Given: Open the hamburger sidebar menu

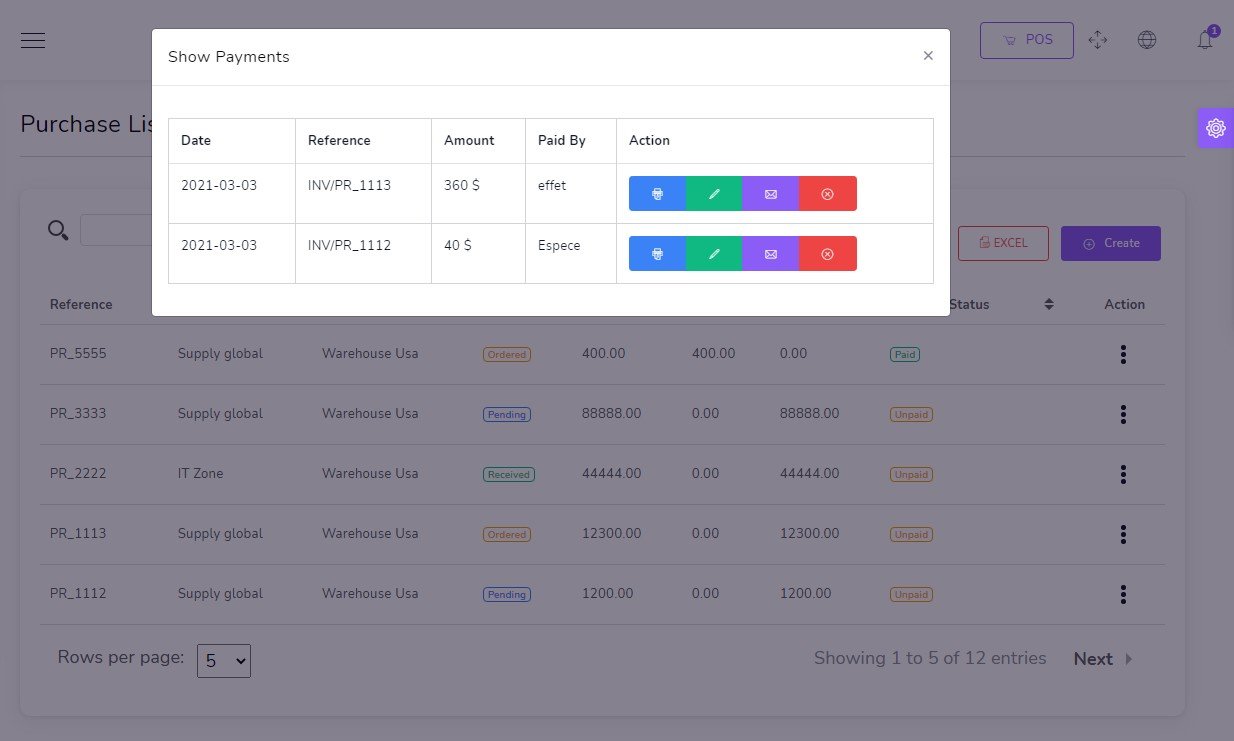Looking at the screenshot, I should [x=33, y=41].
